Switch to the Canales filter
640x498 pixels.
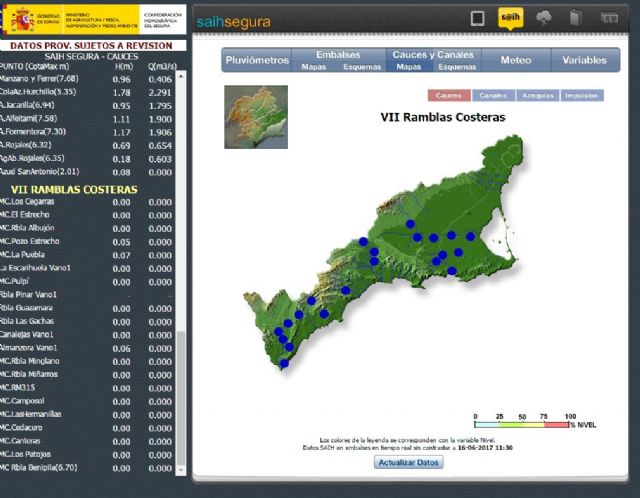click(492, 96)
